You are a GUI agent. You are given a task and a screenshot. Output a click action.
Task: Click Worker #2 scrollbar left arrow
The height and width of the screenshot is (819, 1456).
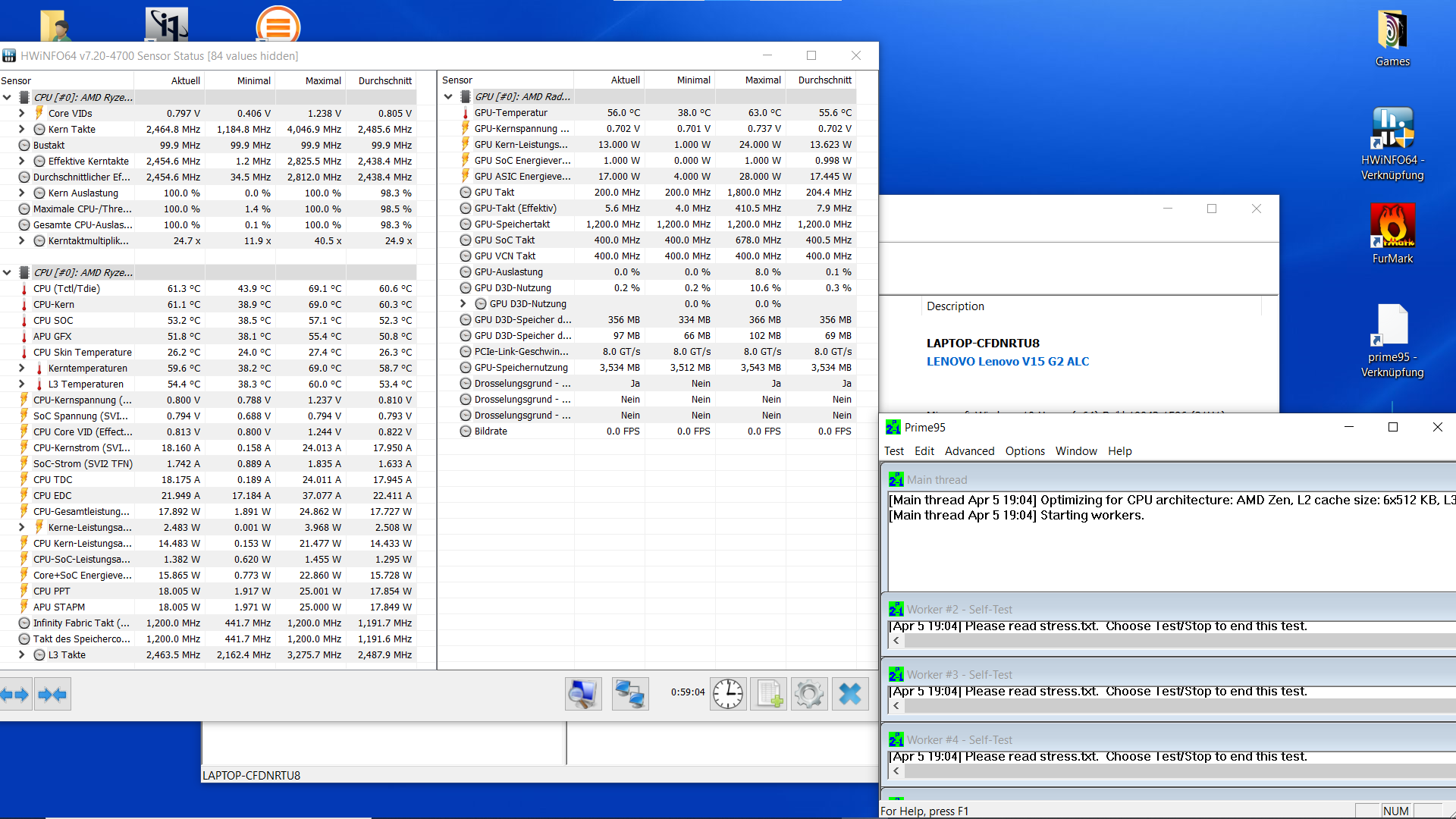pos(896,641)
